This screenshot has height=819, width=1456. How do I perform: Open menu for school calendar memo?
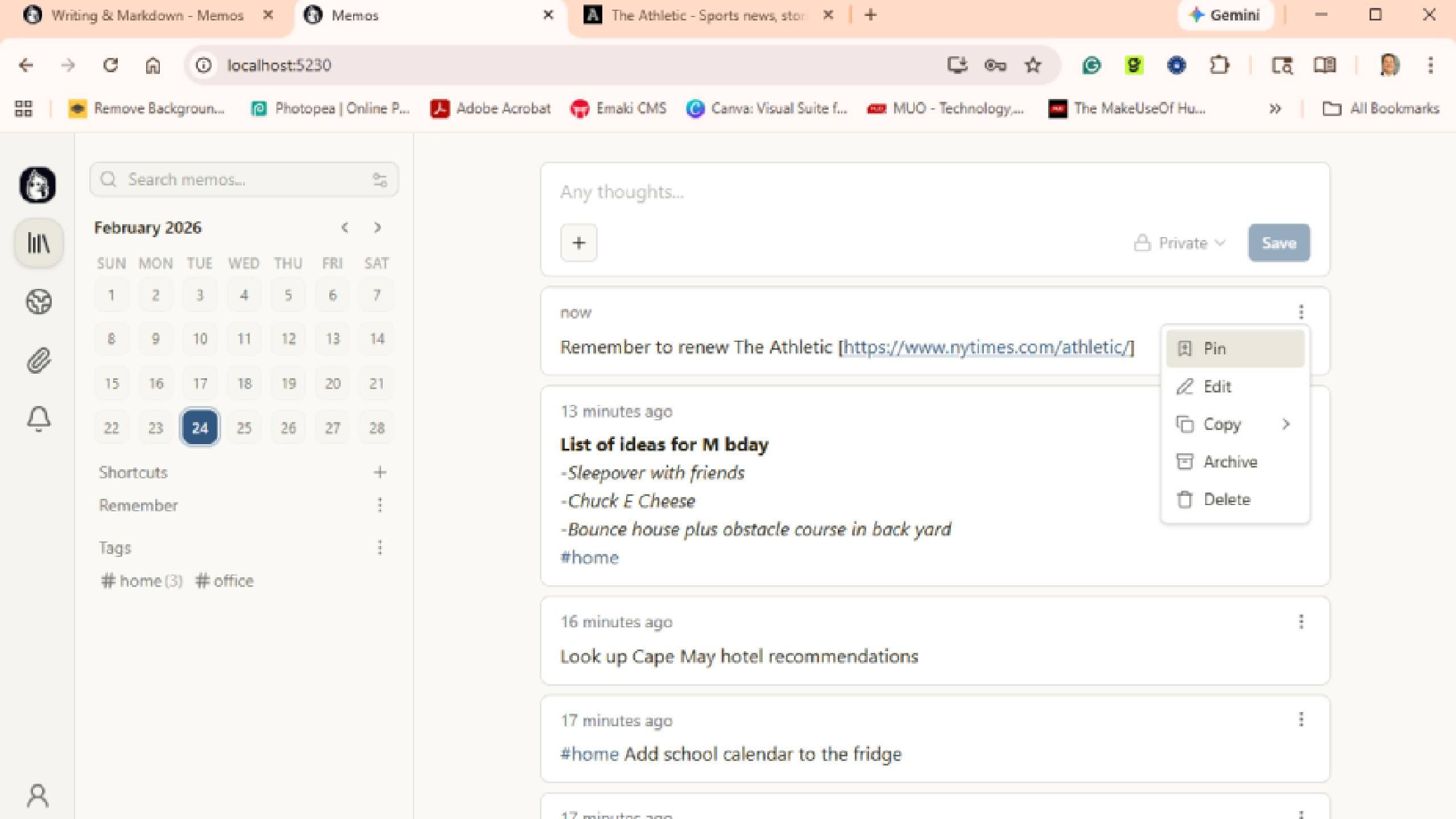(1301, 719)
